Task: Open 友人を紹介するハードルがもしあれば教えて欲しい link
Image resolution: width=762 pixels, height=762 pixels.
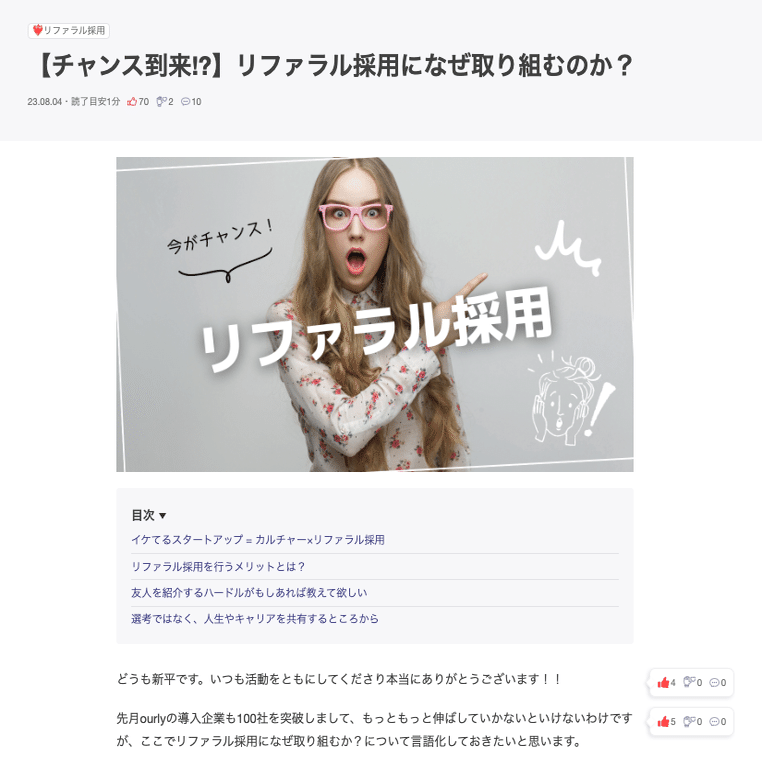Action: click(x=249, y=592)
